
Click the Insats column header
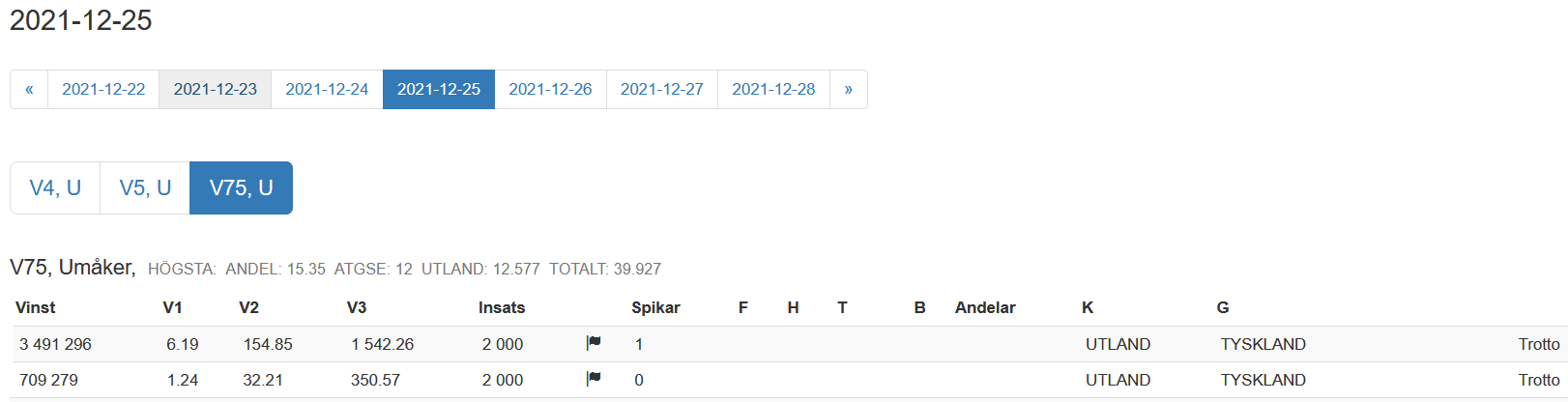click(502, 307)
